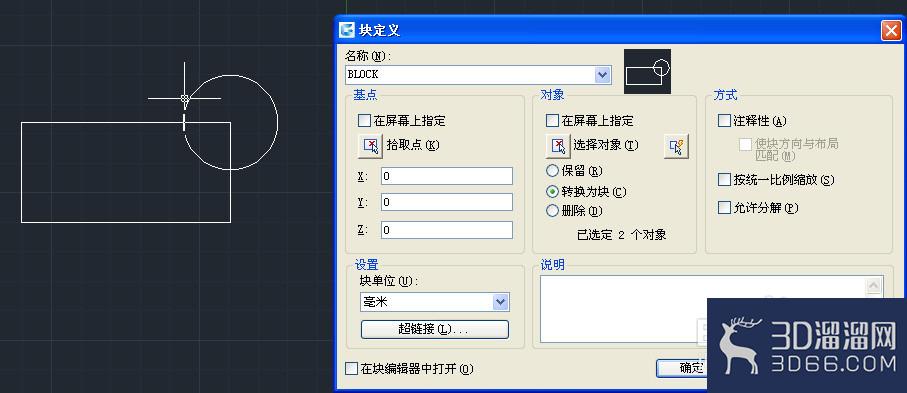Toggle the 注释性 (Annotative) checkbox
Viewport: 907px width, 393px height.
[x=724, y=121]
